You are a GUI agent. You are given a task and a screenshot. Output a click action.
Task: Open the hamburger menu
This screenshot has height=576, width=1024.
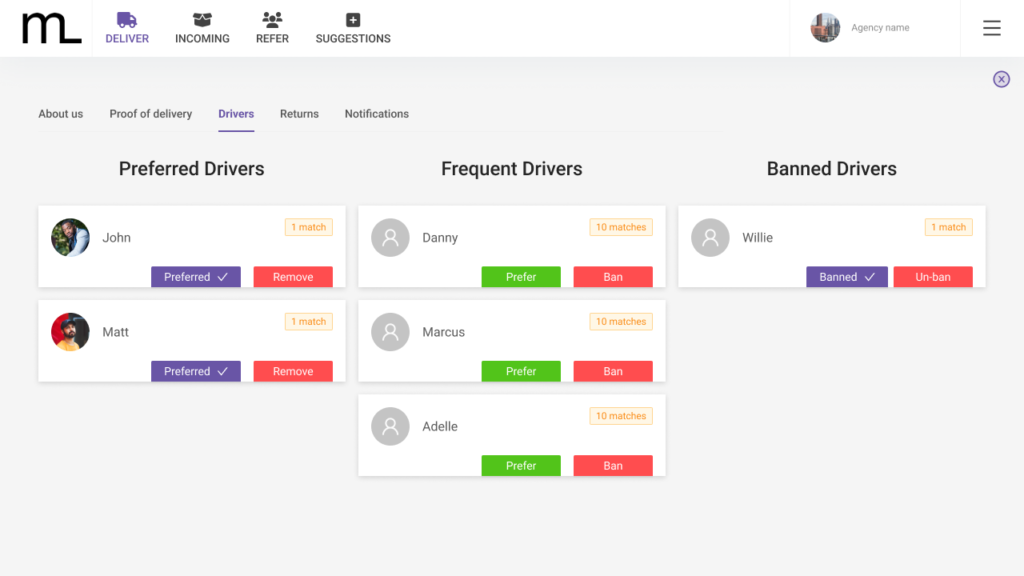point(991,28)
